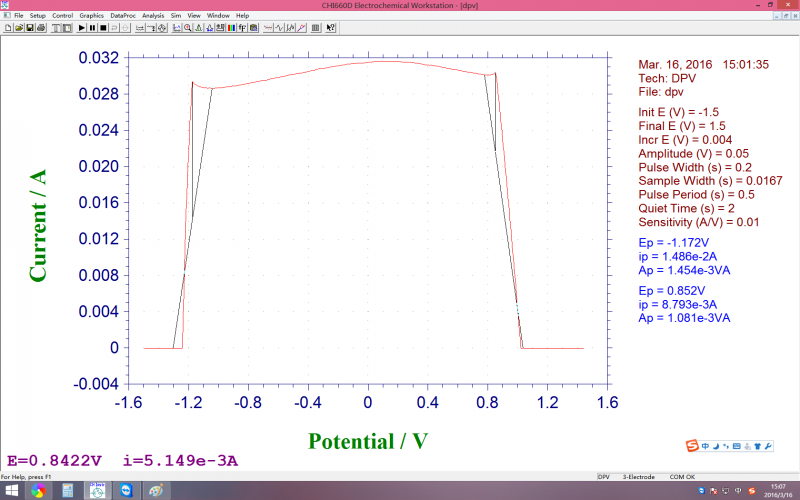Click the 'Init E (V) = -1.5' parameter

(x=678, y=112)
